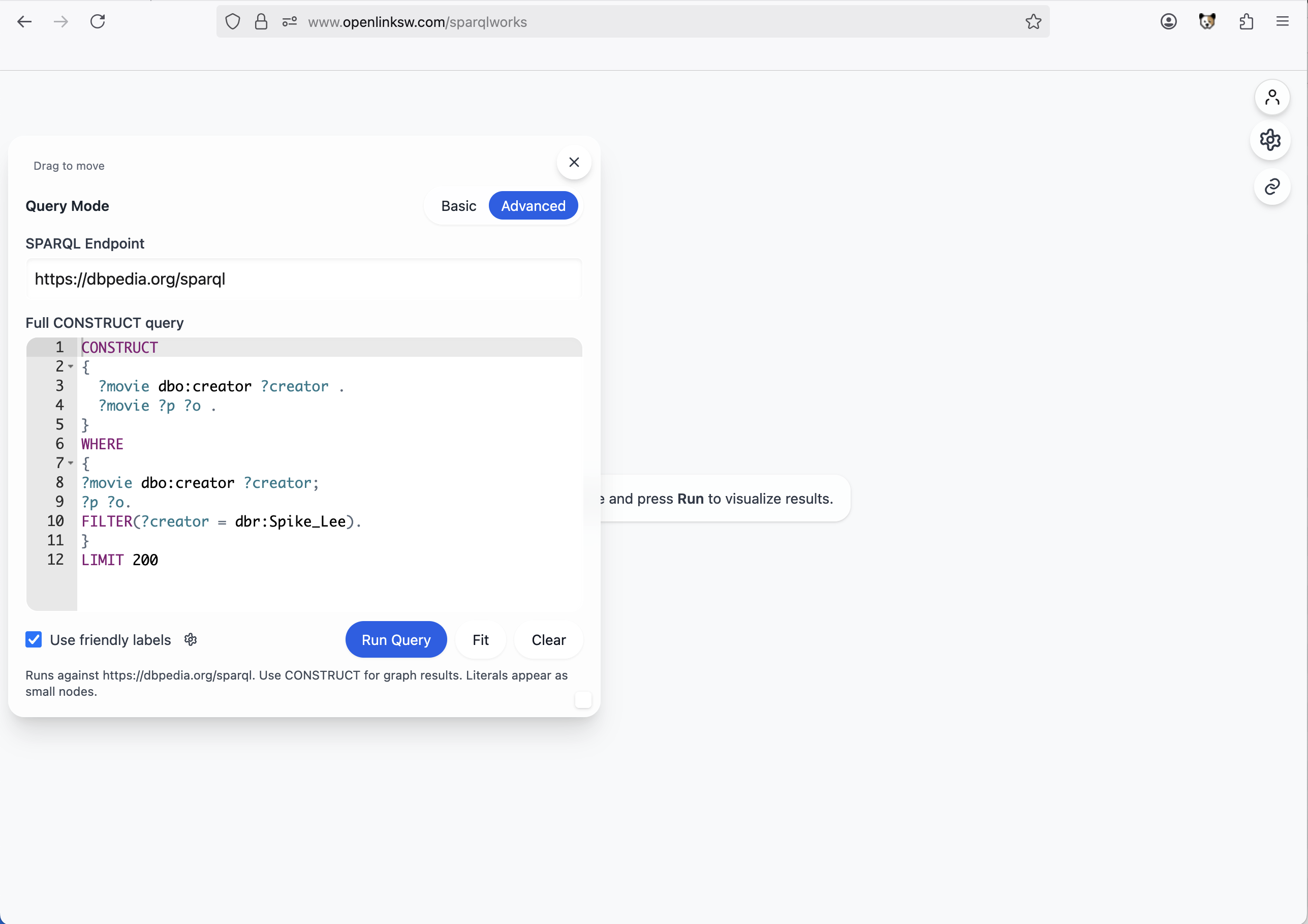Click the Fit button
Screen dimensions: 1308x924
point(480,640)
